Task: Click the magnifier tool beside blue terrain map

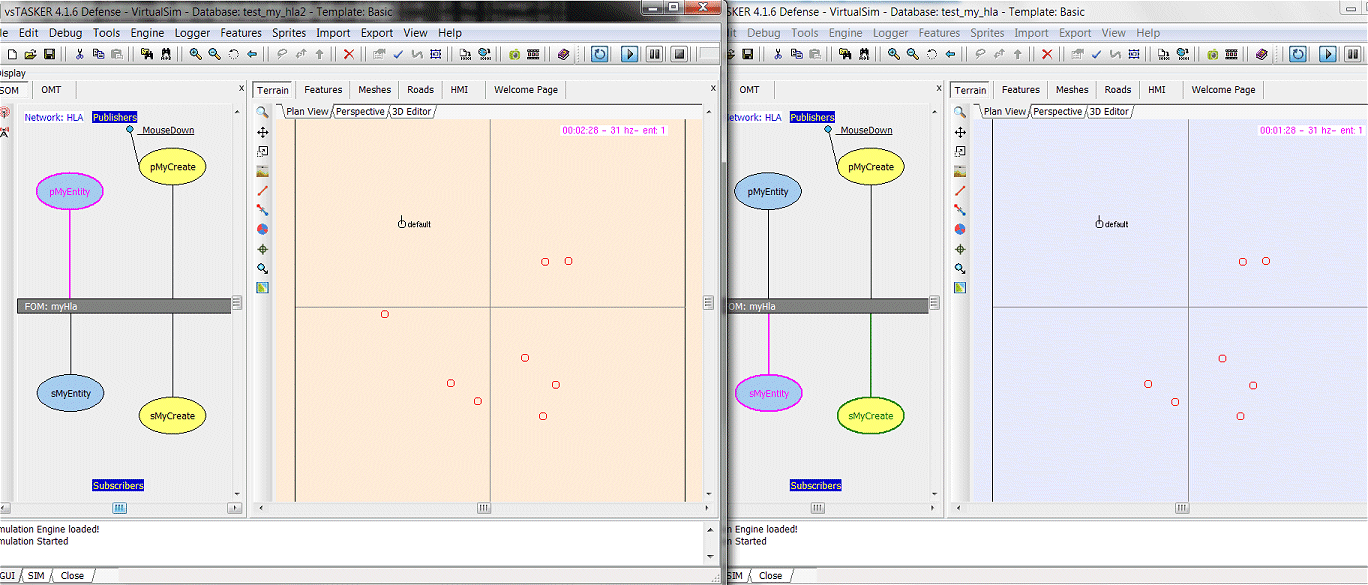Action: [x=960, y=113]
